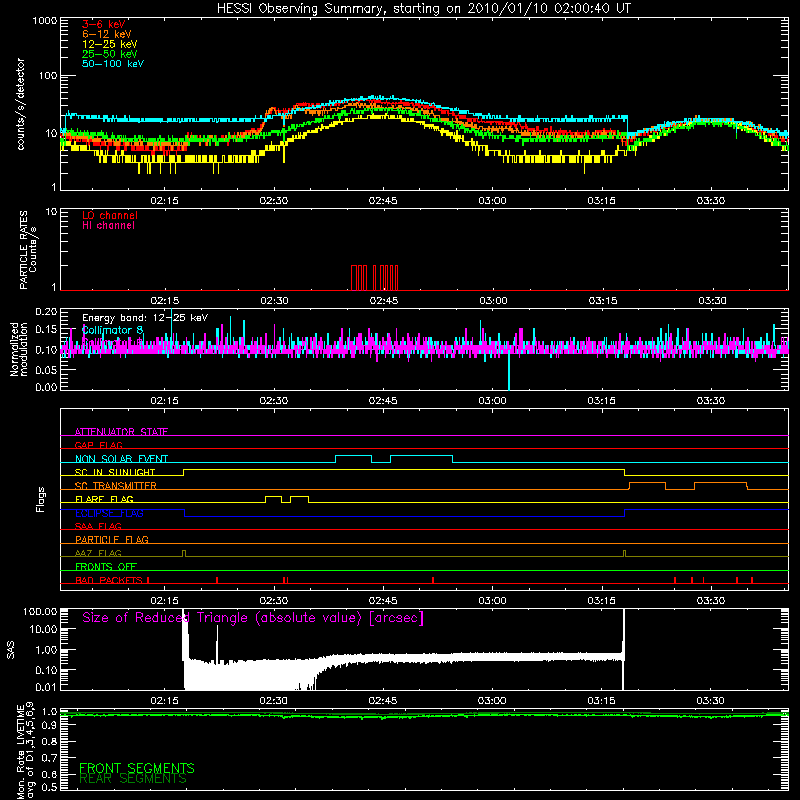The width and height of the screenshot is (800, 800).
Task: Select the SC TRANSMITTER flag label
Action: 116,486
